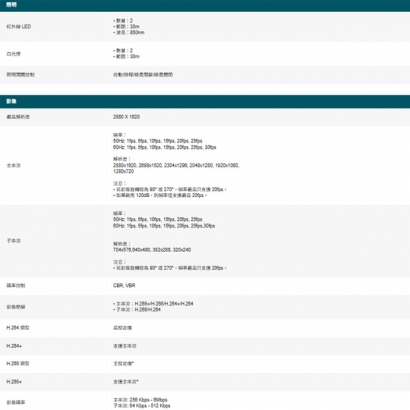Image resolution: width=410 pixels, height=410 pixels.
Task: Select the value in the H.265+ row
Action: (126, 382)
